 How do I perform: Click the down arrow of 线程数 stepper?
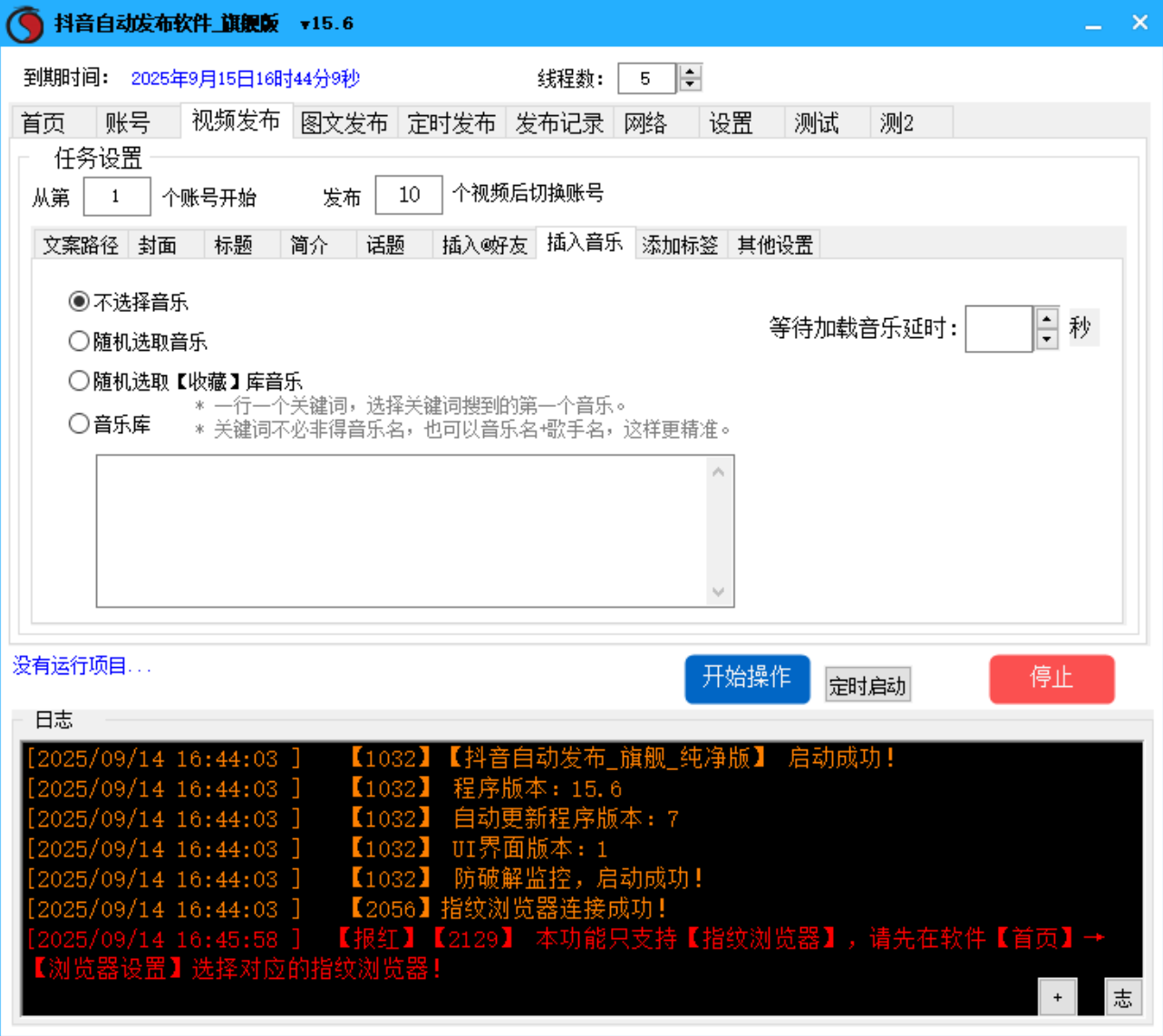click(x=688, y=85)
